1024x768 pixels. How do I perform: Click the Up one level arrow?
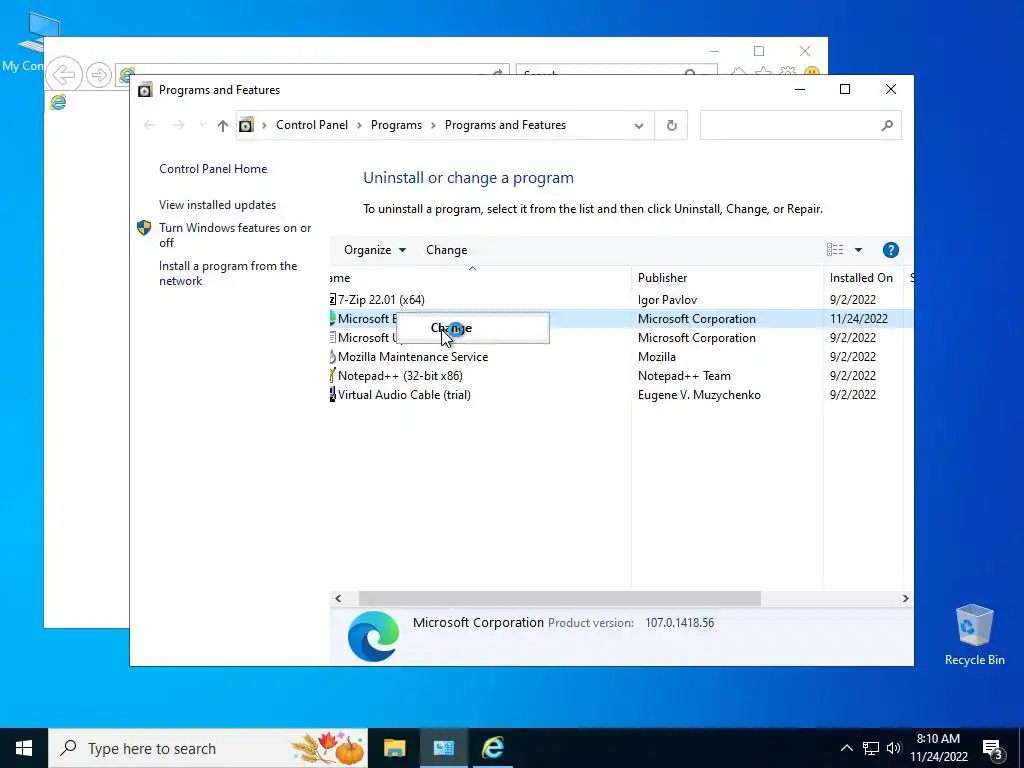click(x=223, y=125)
